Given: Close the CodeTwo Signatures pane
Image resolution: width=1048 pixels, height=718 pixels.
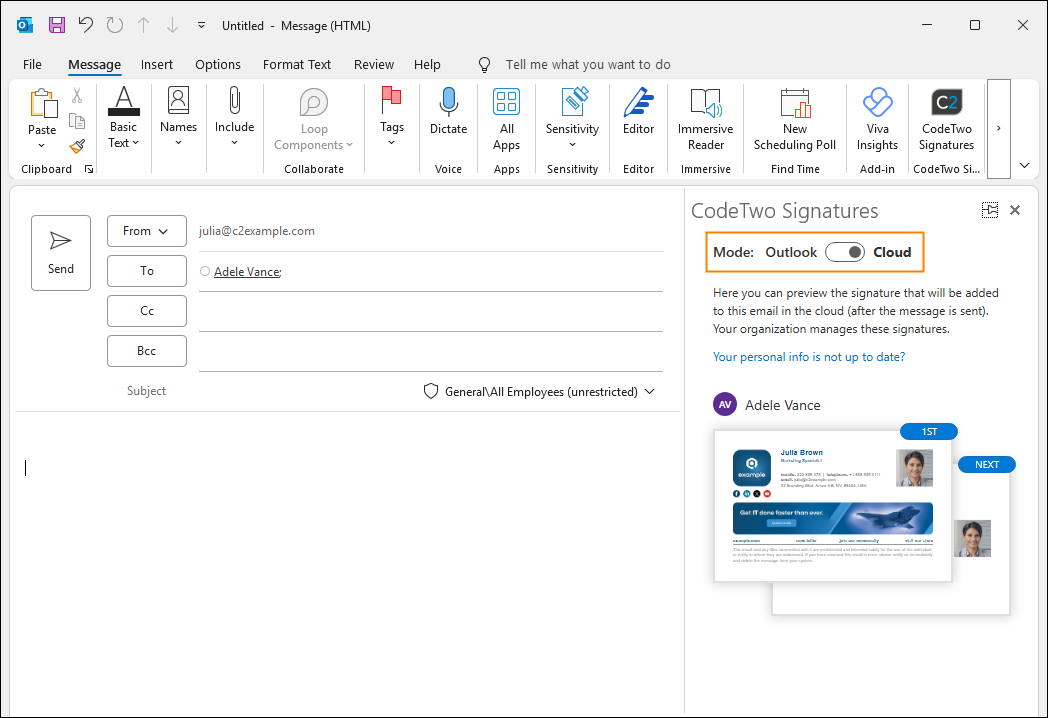Looking at the screenshot, I should click(x=1015, y=210).
